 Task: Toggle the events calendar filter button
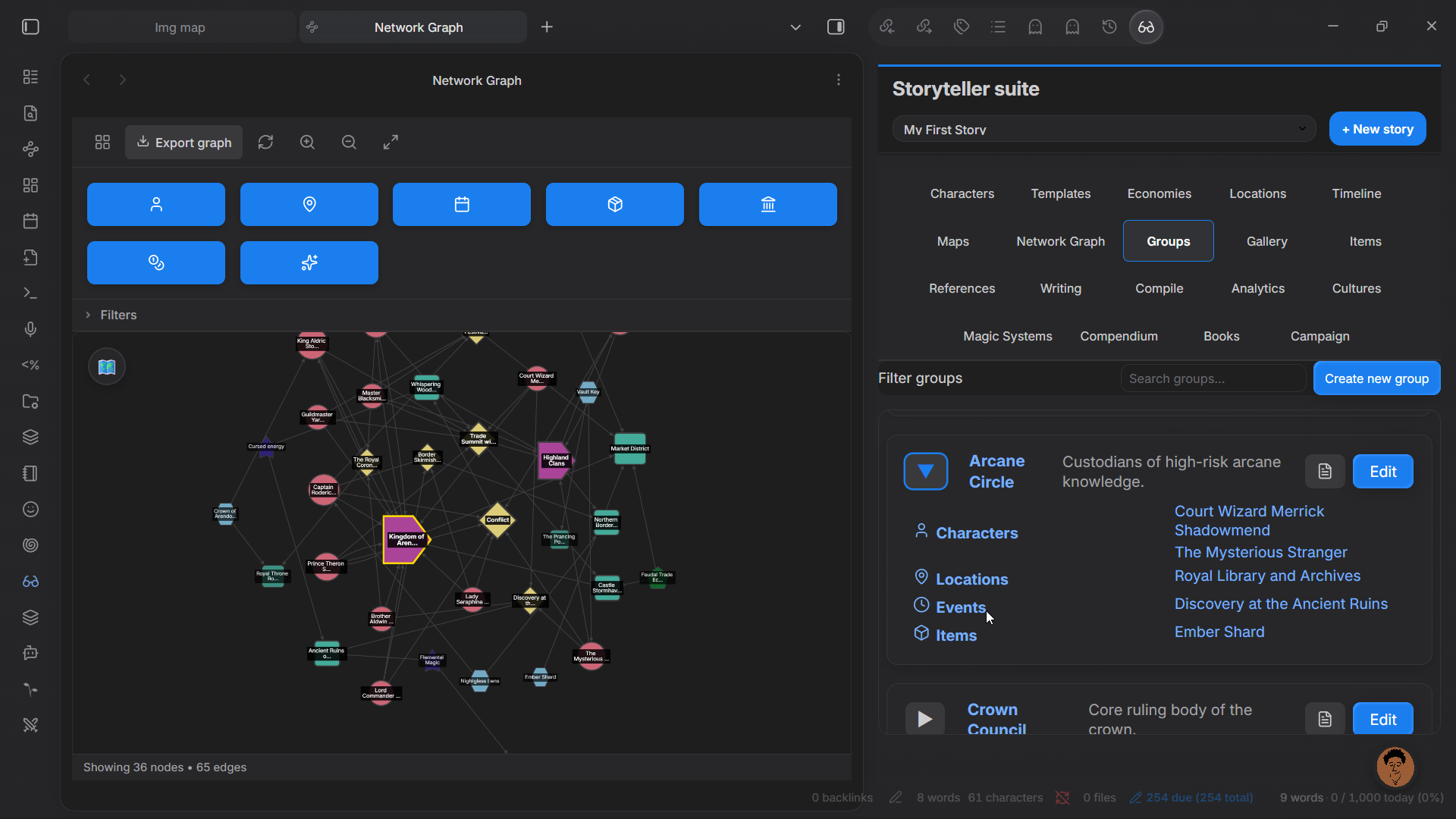(x=462, y=205)
